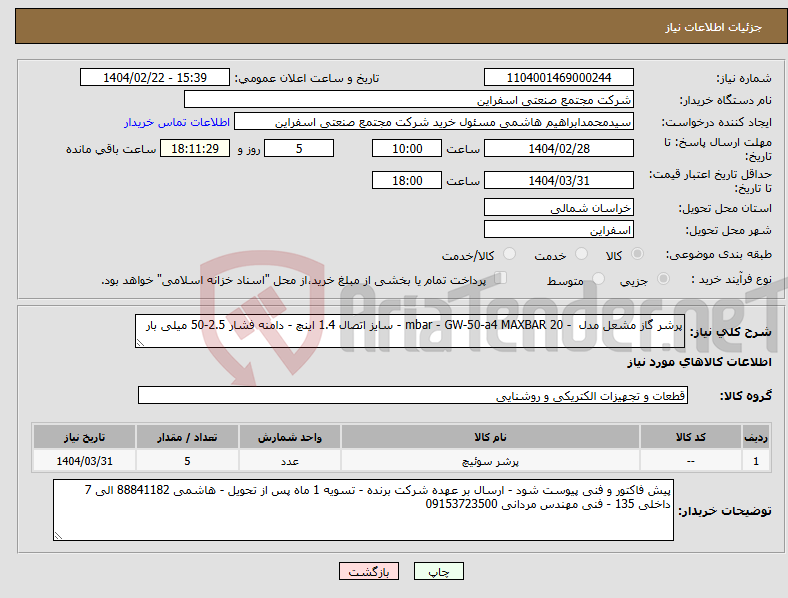Image resolution: width=788 pixels, height=598 pixels.
Task: Click the announcement date field 1404/02/22 - 15:39
Action: [x=155, y=77]
